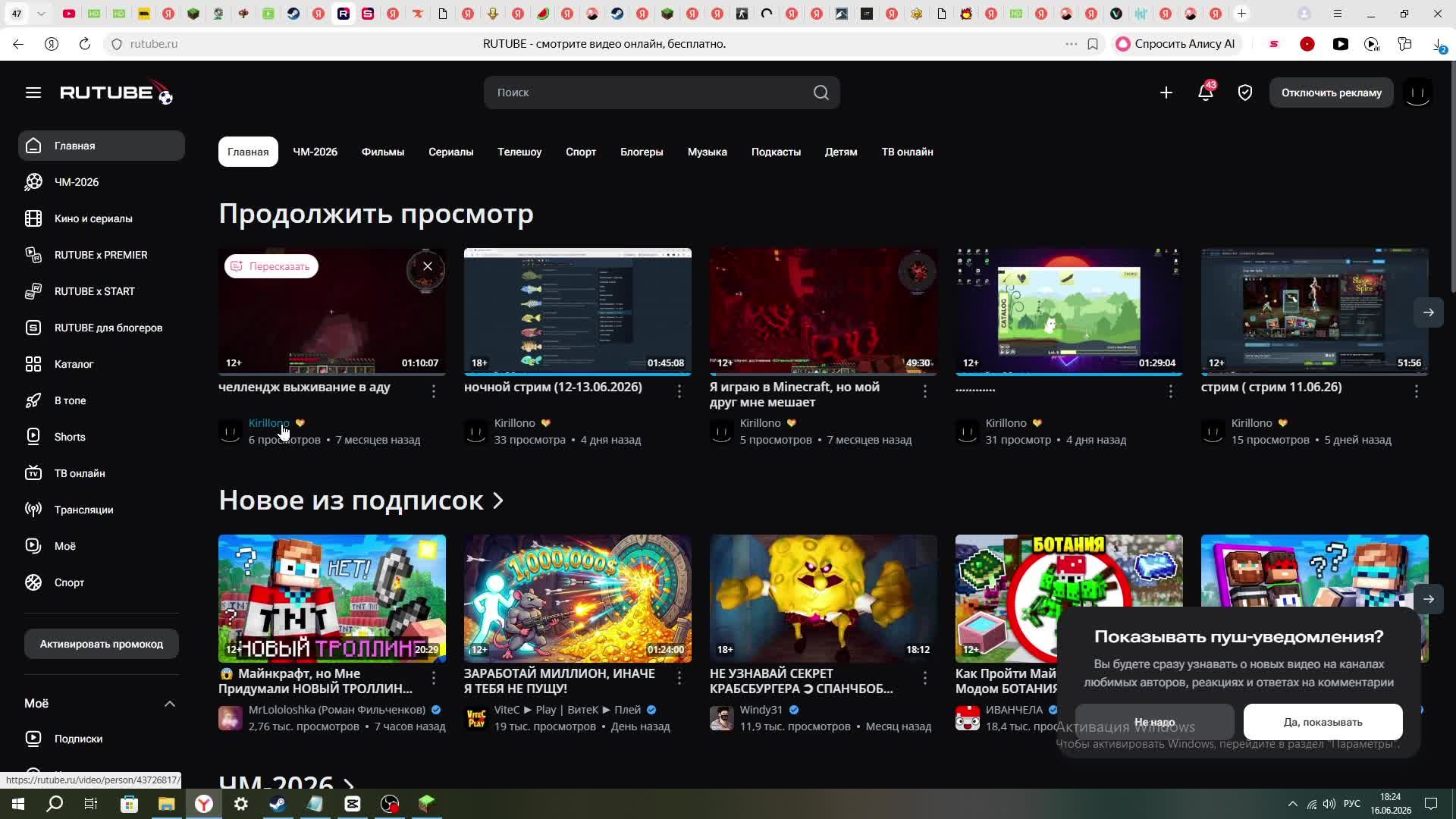1456x819 pixels.
Task: Open options for 'челлендж выживание в аду'
Action: point(434,391)
